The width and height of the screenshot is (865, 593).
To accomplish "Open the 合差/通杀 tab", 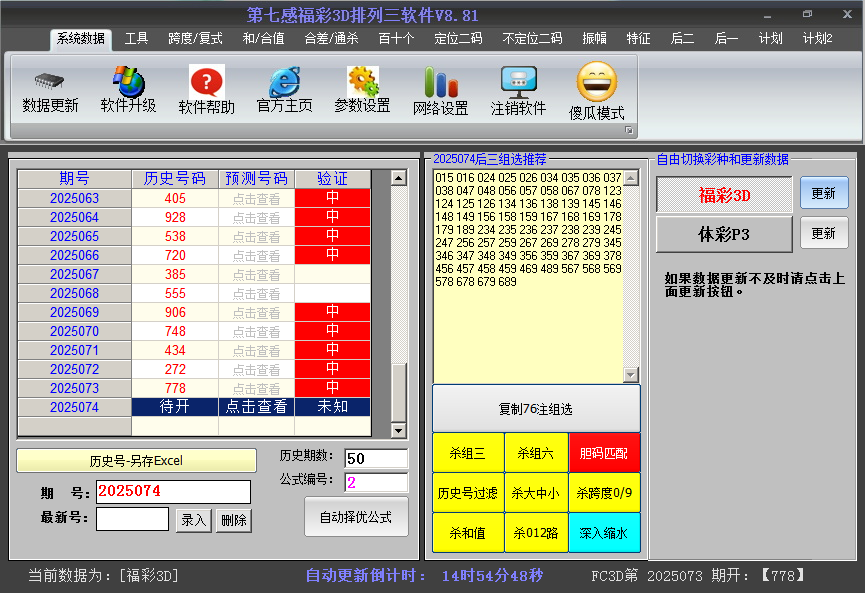I will pyautogui.click(x=332, y=39).
